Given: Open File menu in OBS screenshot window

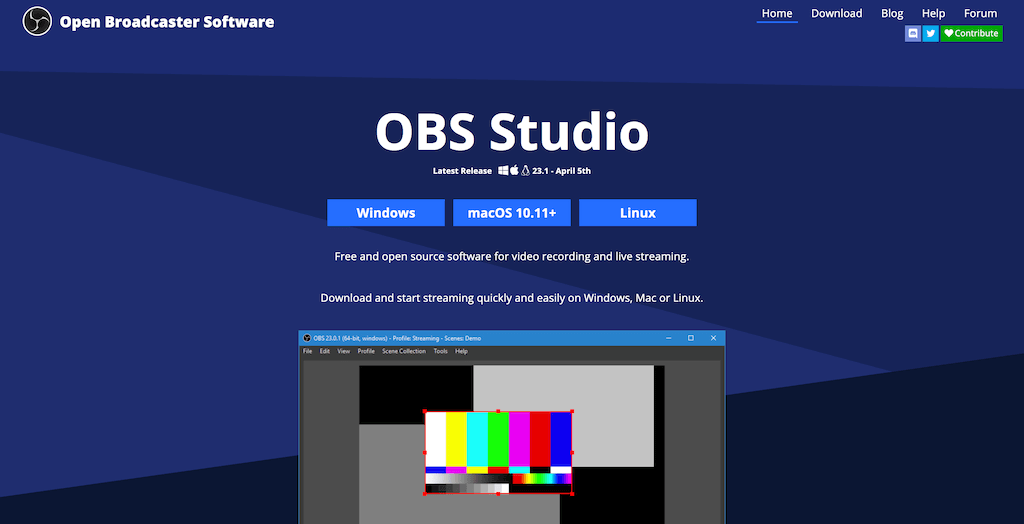Looking at the screenshot, I should coord(308,352).
